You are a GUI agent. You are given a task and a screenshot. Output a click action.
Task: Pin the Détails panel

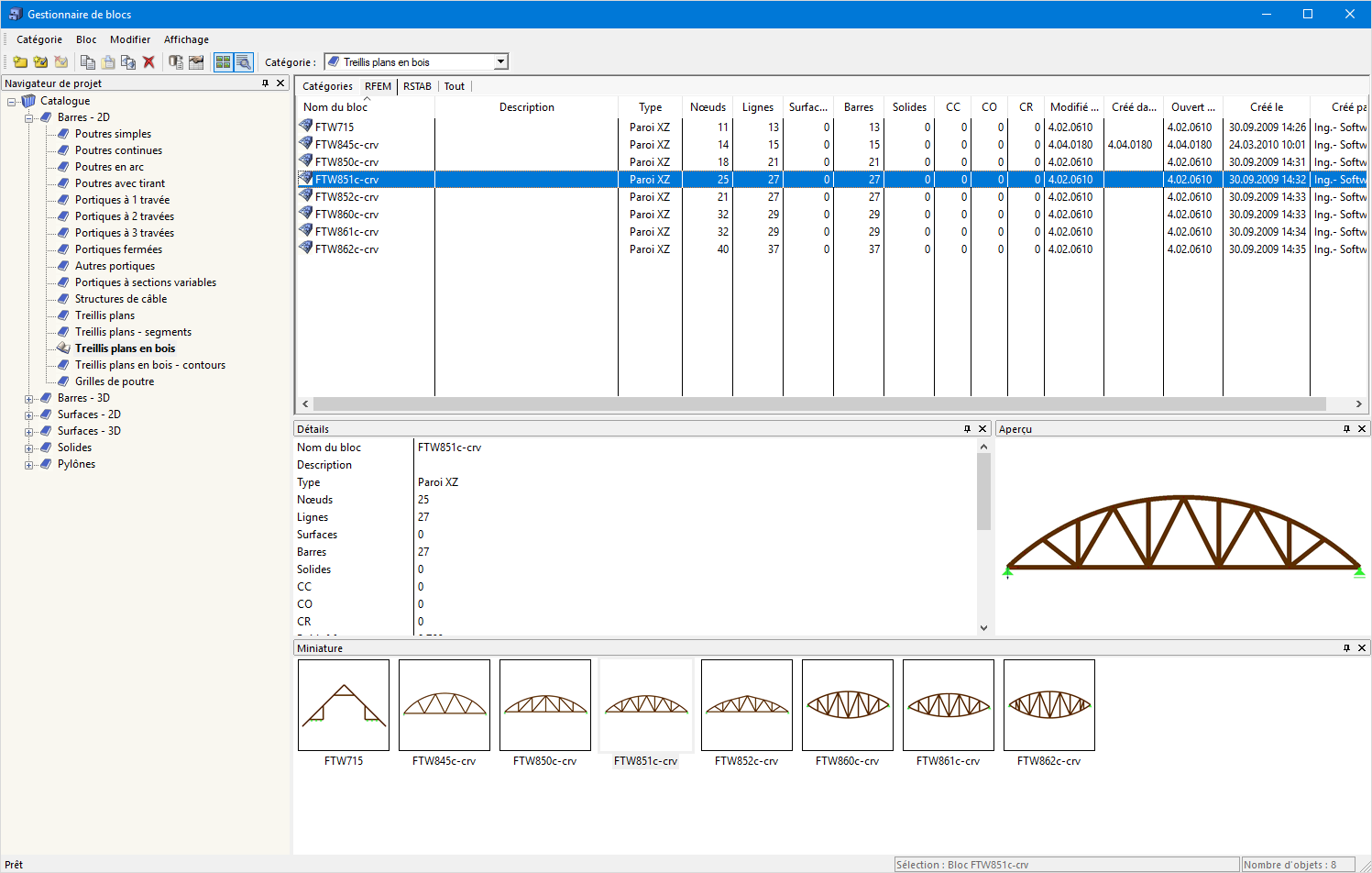[967, 429]
